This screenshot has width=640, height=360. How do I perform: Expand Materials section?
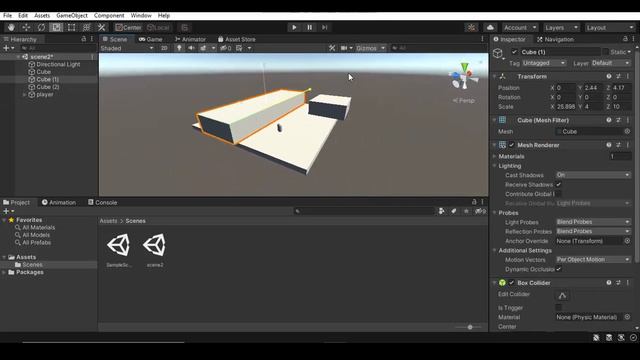pos(495,156)
